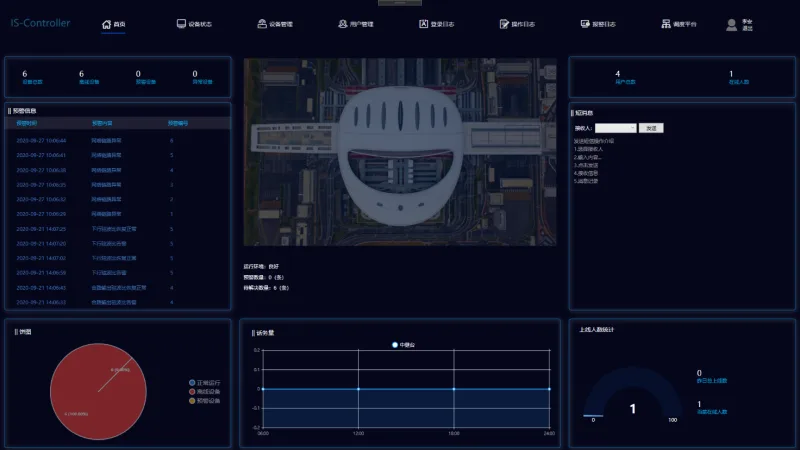The width and height of the screenshot is (800, 450).
Task: Open the dispatch platform via the hierarchy icon
Action: tap(666, 24)
